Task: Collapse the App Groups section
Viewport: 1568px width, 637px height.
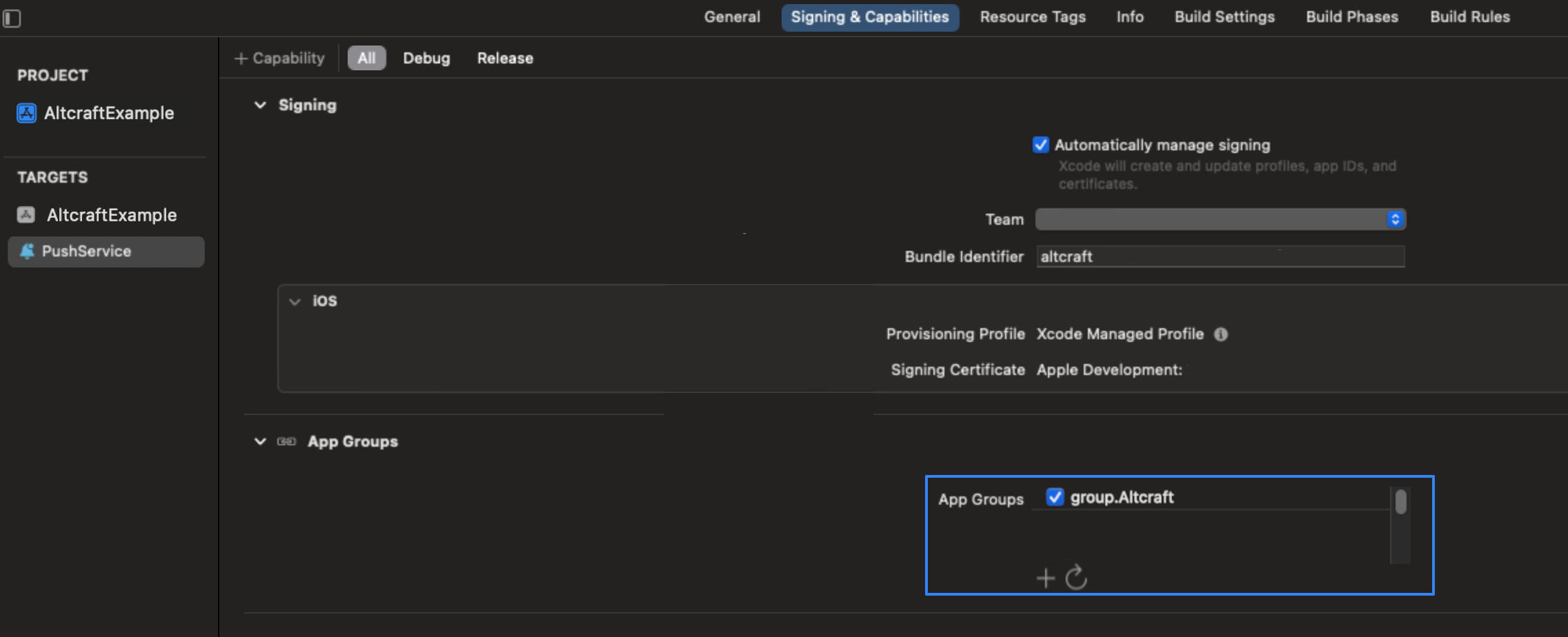Action: [260, 441]
